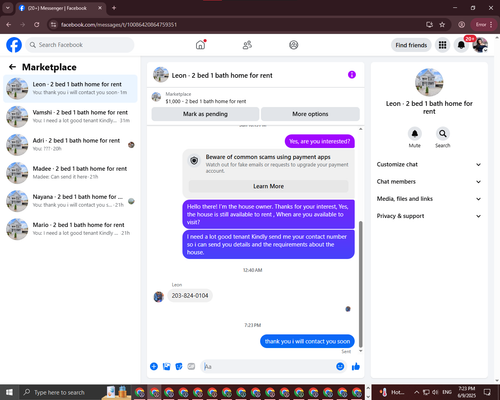This screenshot has width=500, height=400.
Task: Focus the Search Facebook field
Action: click(x=80, y=45)
